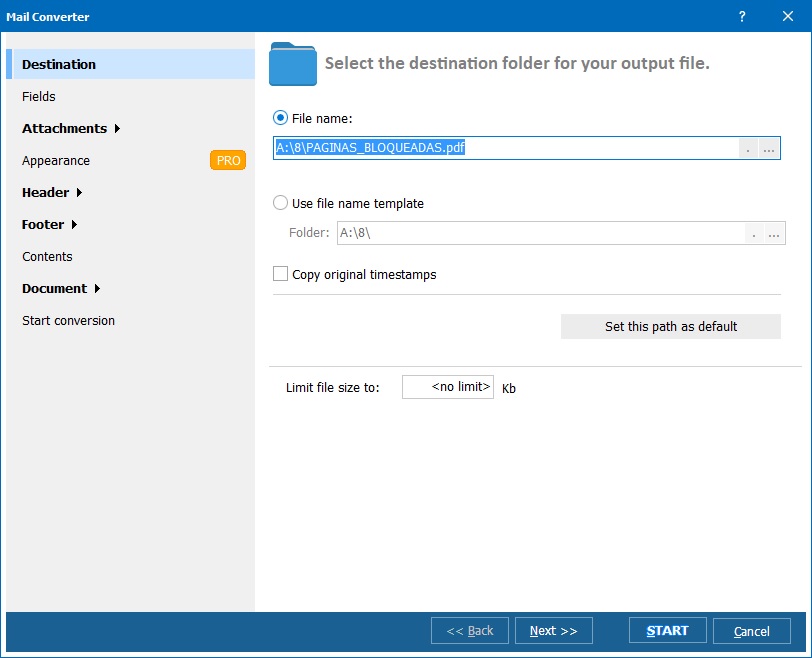
Task: Select the Use file name template option
Action: click(x=281, y=203)
